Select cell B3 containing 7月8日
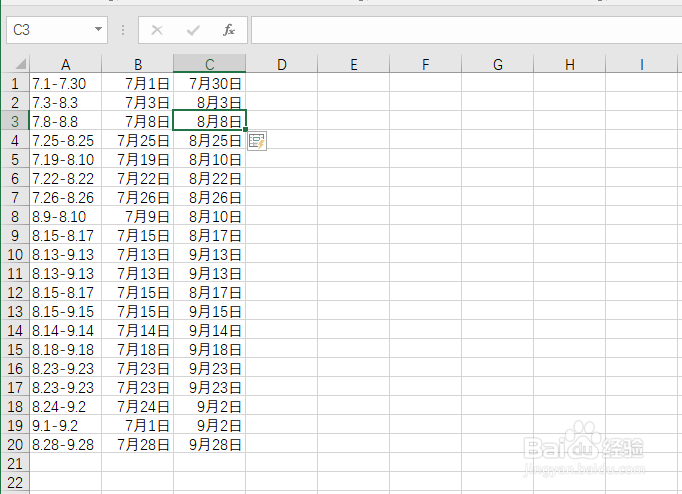 pyautogui.click(x=137, y=121)
